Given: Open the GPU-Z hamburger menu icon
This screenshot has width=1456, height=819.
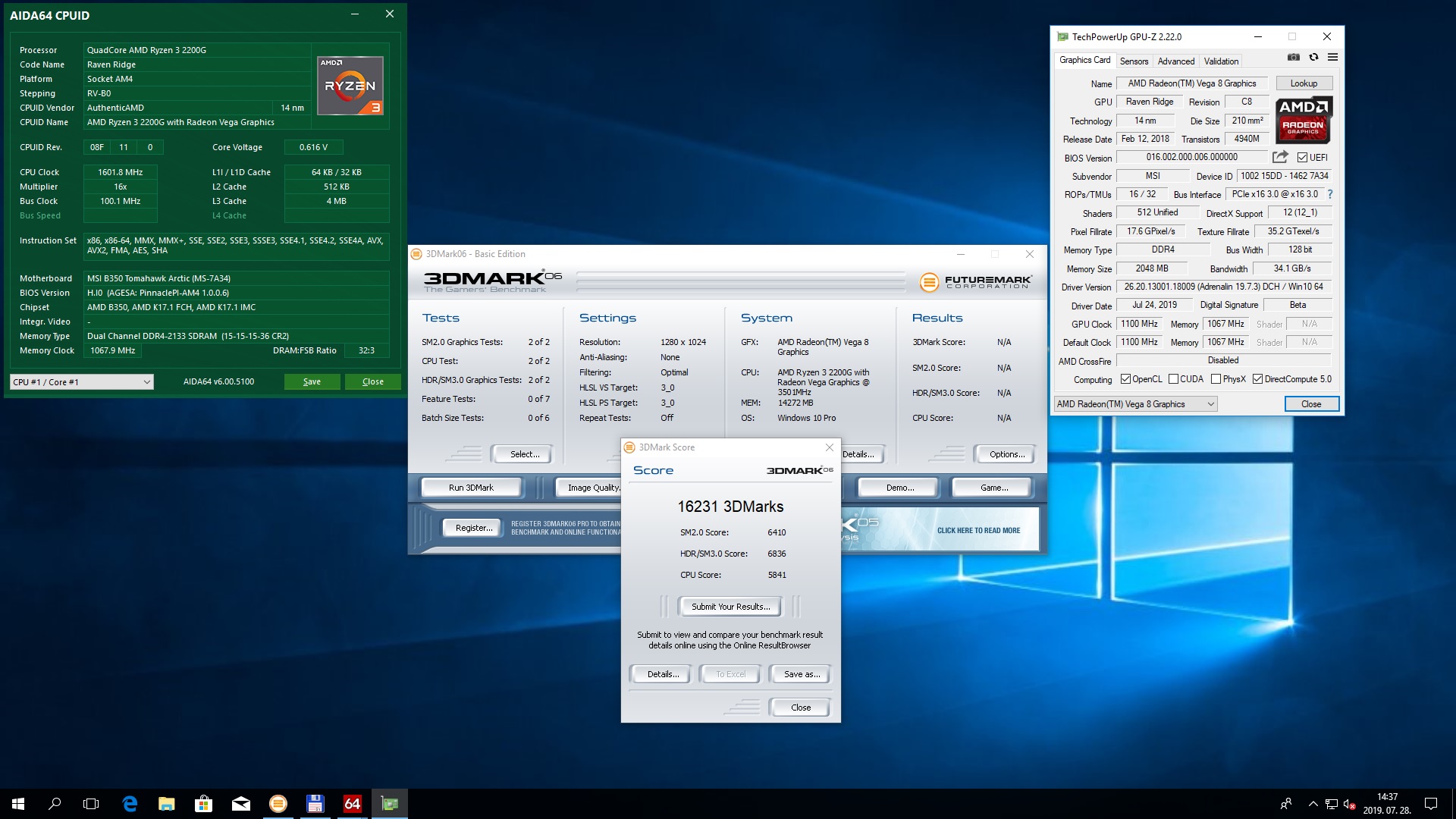Looking at the screenshot, I should (1332, 58).
